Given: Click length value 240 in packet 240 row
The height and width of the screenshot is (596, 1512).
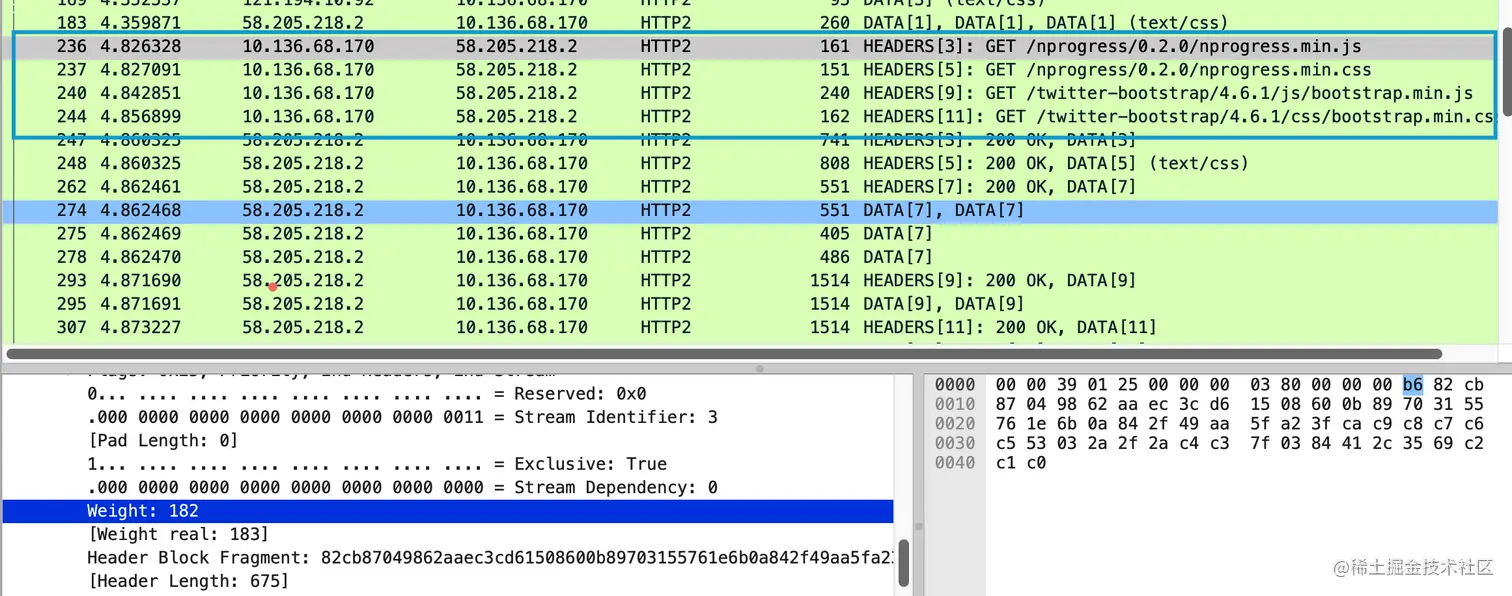Looking at the screenshot, I should pyautogui.click(x=833, y=93).
